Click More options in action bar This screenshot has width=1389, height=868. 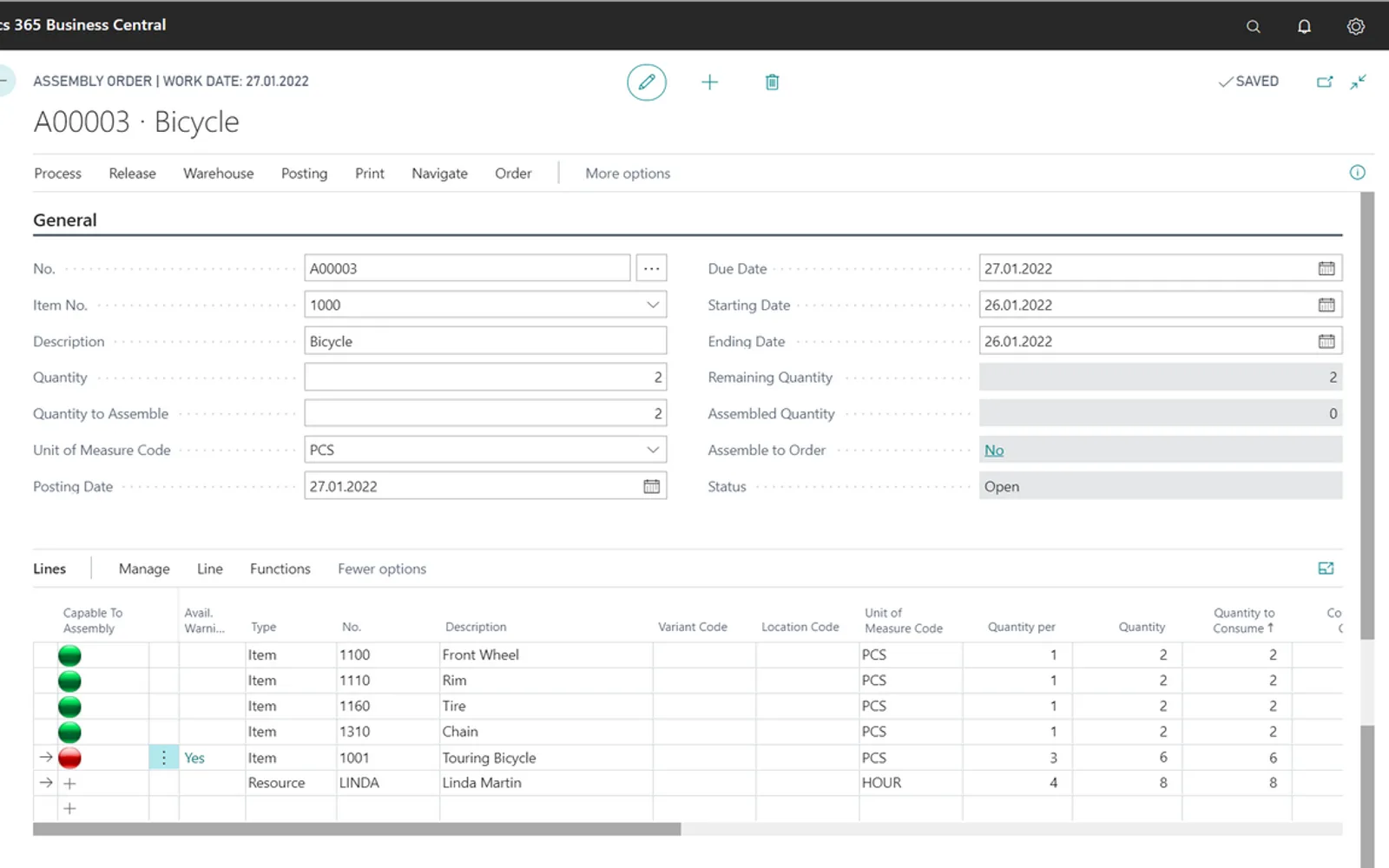point(628,173)
